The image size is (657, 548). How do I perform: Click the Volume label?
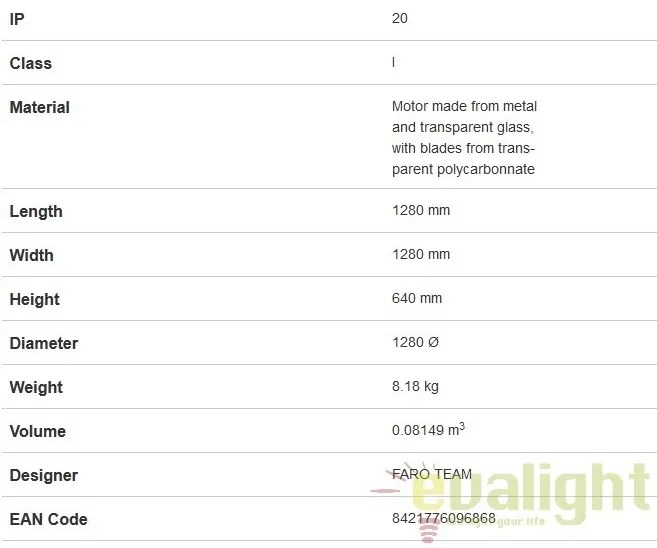(37, 431)
